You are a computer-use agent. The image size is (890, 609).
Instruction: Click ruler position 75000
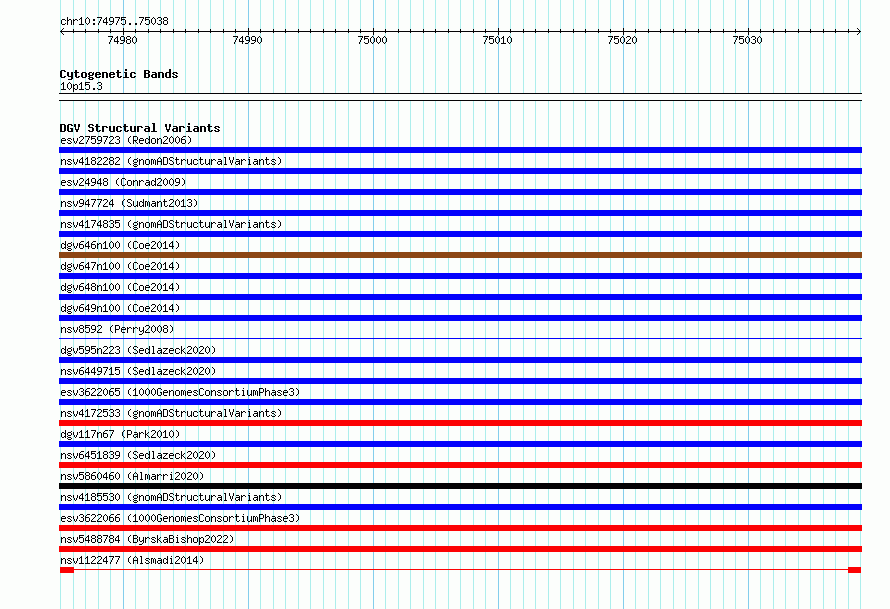372,40
